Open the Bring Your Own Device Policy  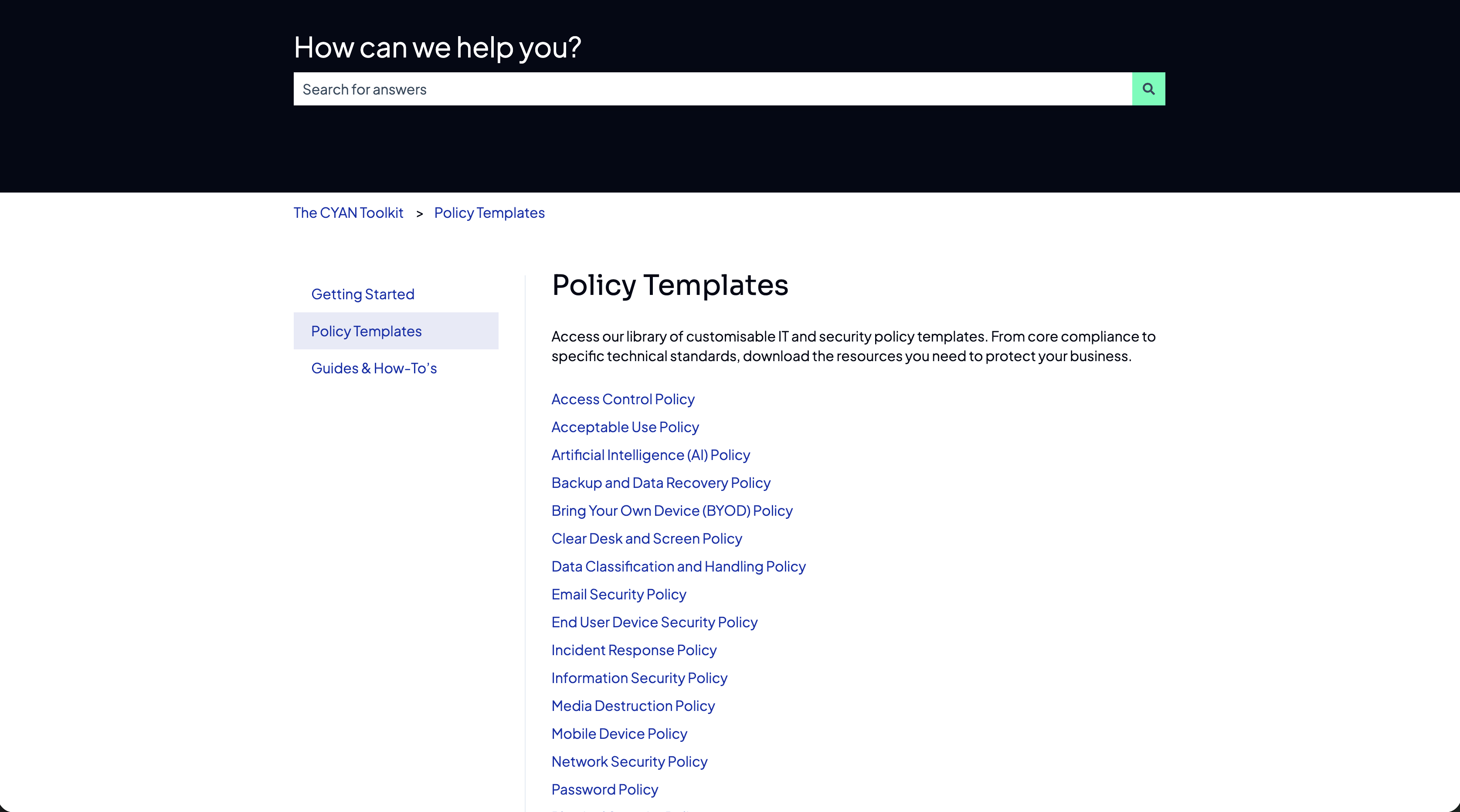tap(671, 511)
